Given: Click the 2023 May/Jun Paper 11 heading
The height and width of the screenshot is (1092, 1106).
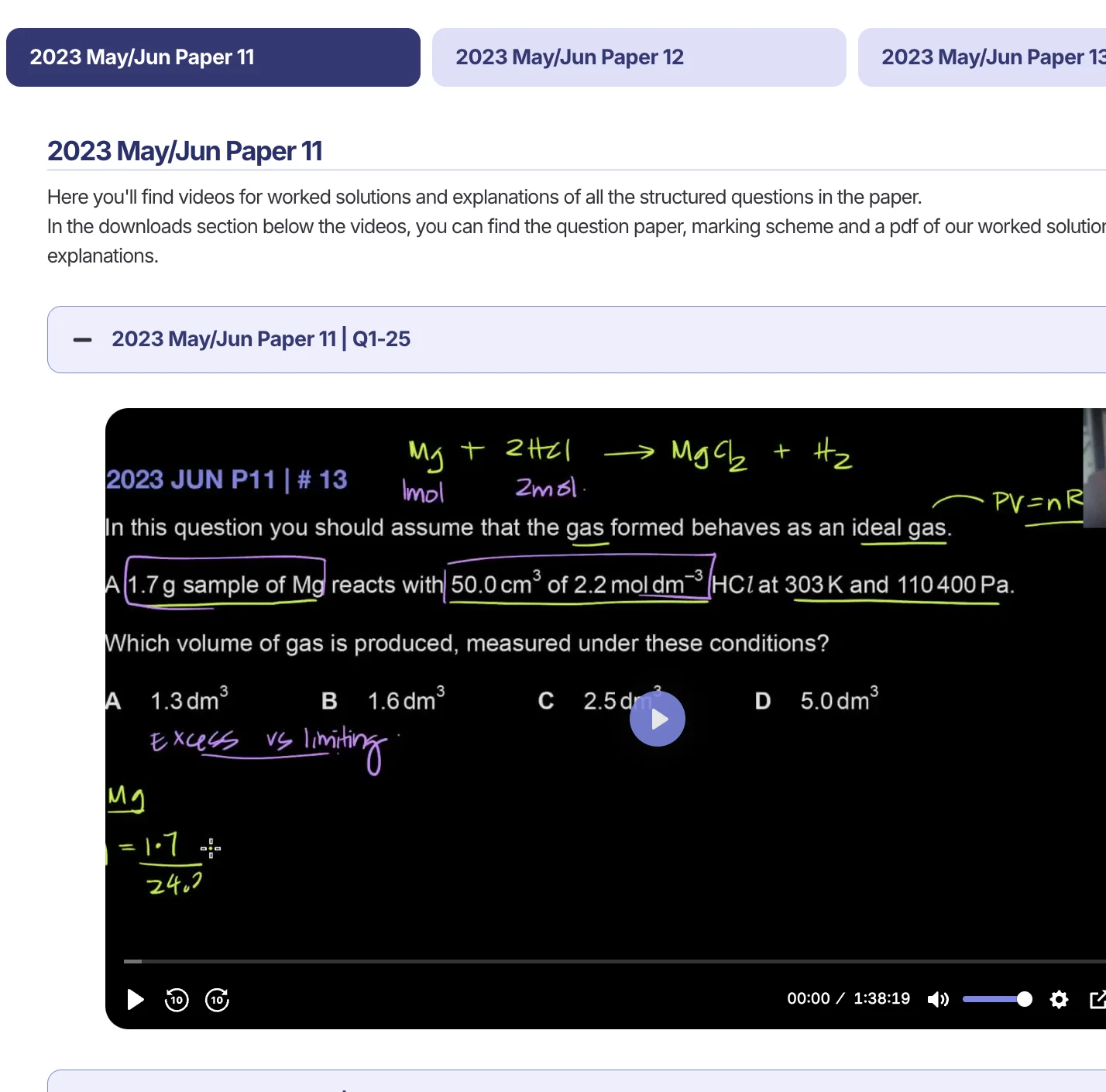Looking at the screenshot, I should (185, 151).
